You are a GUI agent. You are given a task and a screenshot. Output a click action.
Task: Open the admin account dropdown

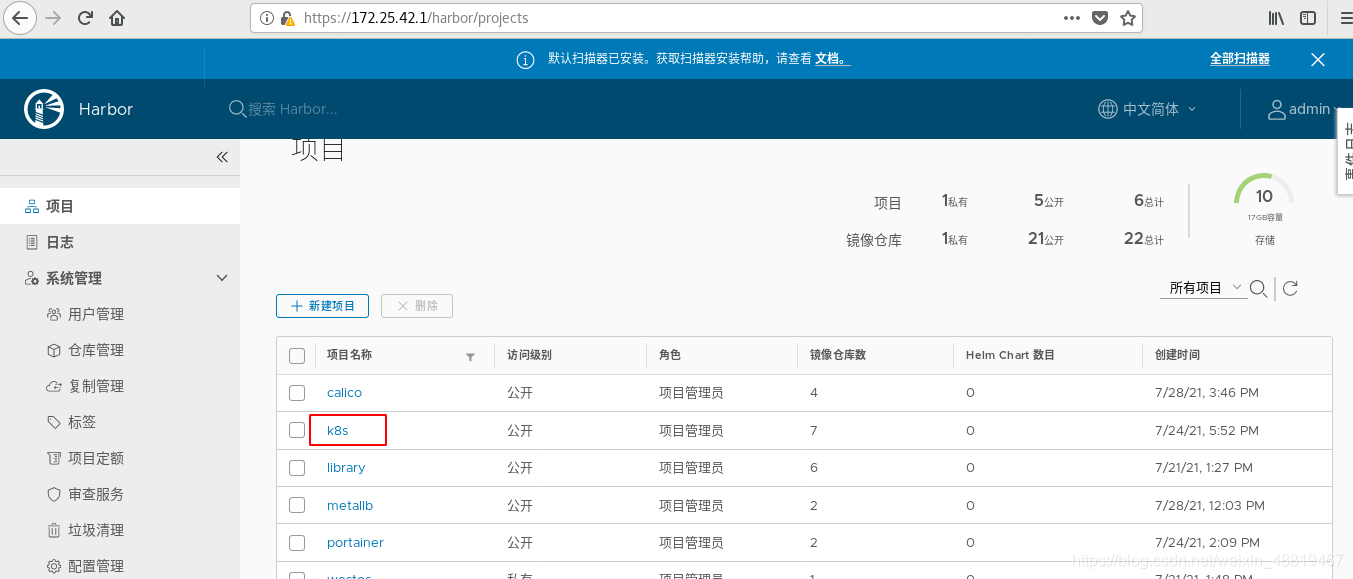click(x=1304, y=109)
